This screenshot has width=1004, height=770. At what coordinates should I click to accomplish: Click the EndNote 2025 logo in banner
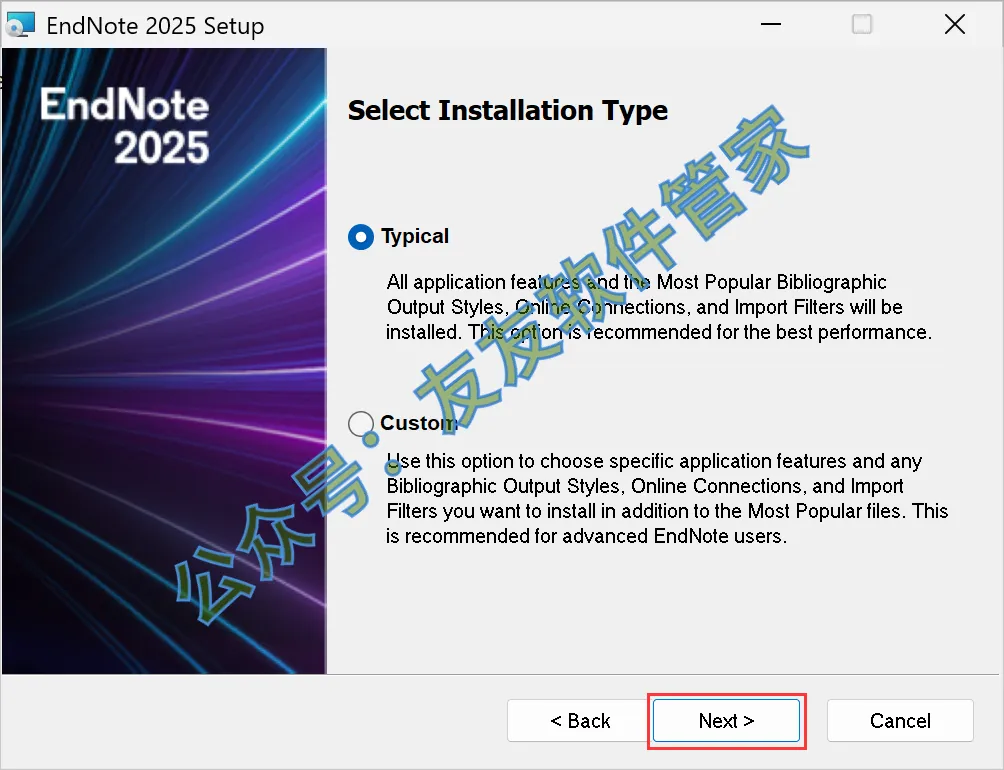[x=125, y=125]
